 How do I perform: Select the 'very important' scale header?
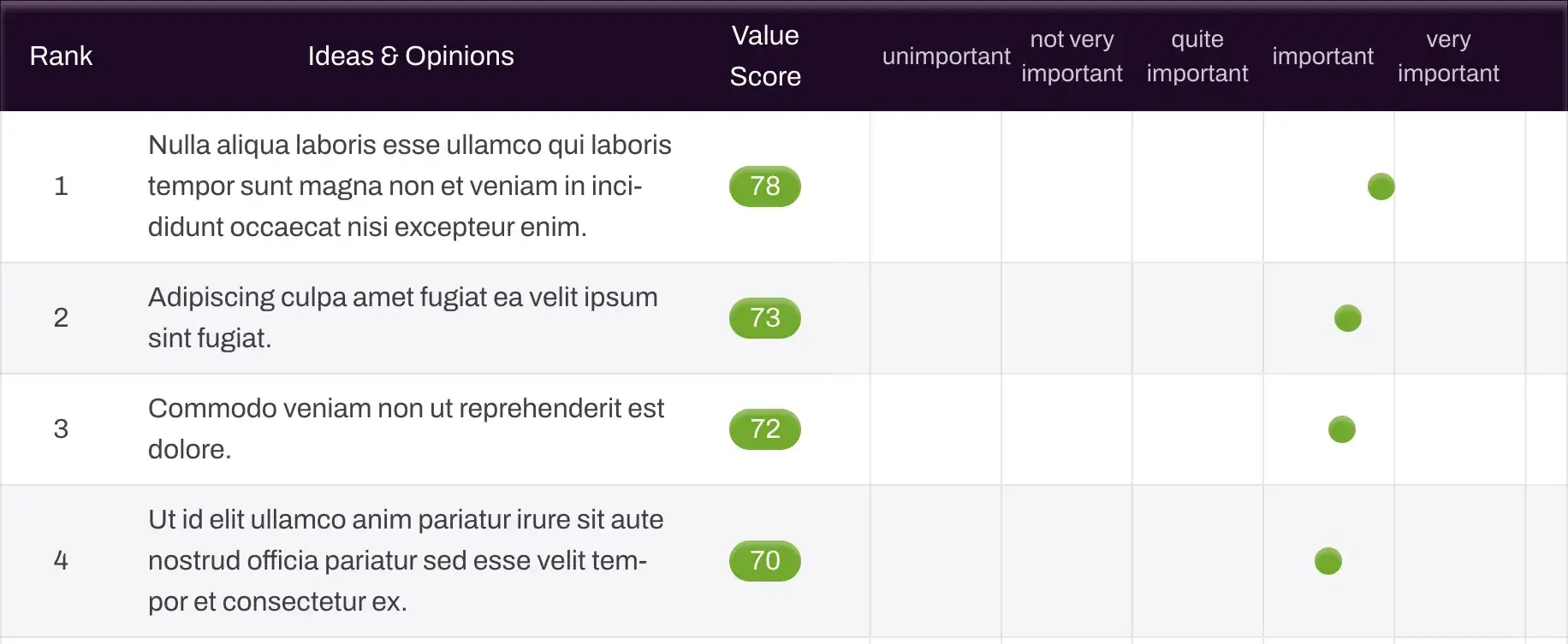pos(1448,56)
